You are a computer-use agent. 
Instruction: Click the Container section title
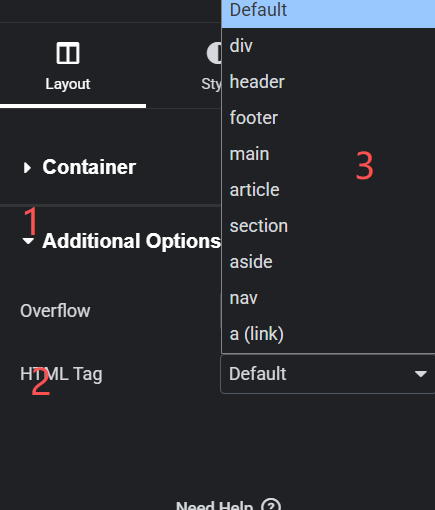(x=89, y=167)
